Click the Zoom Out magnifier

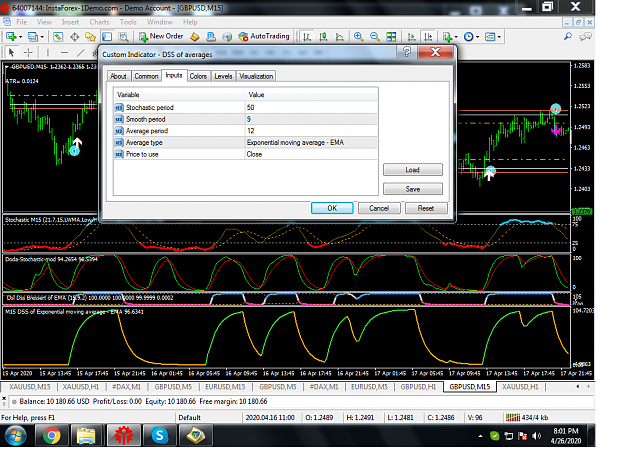tap(375, 37)
